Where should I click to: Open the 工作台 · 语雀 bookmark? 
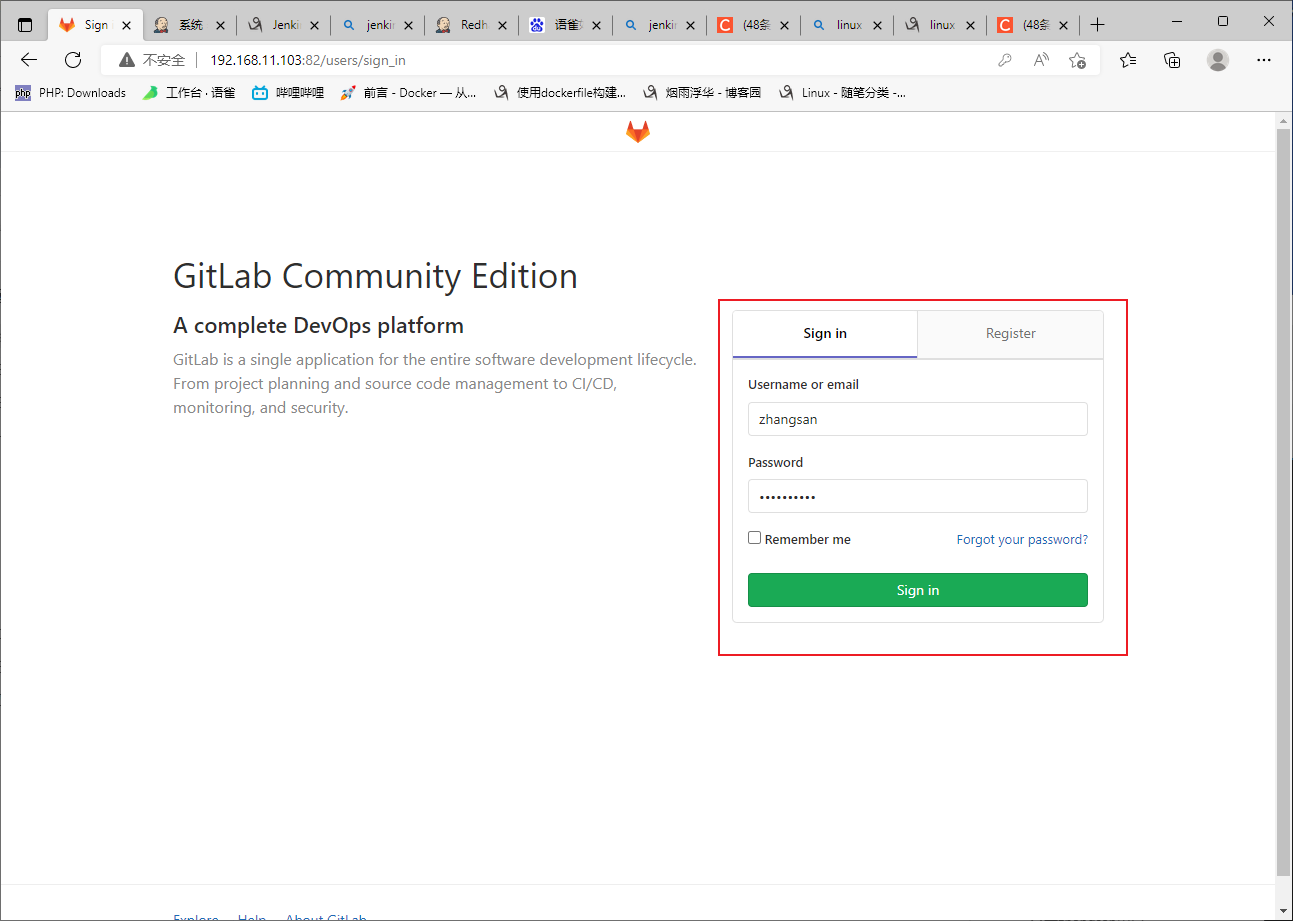tap(189, 93)
